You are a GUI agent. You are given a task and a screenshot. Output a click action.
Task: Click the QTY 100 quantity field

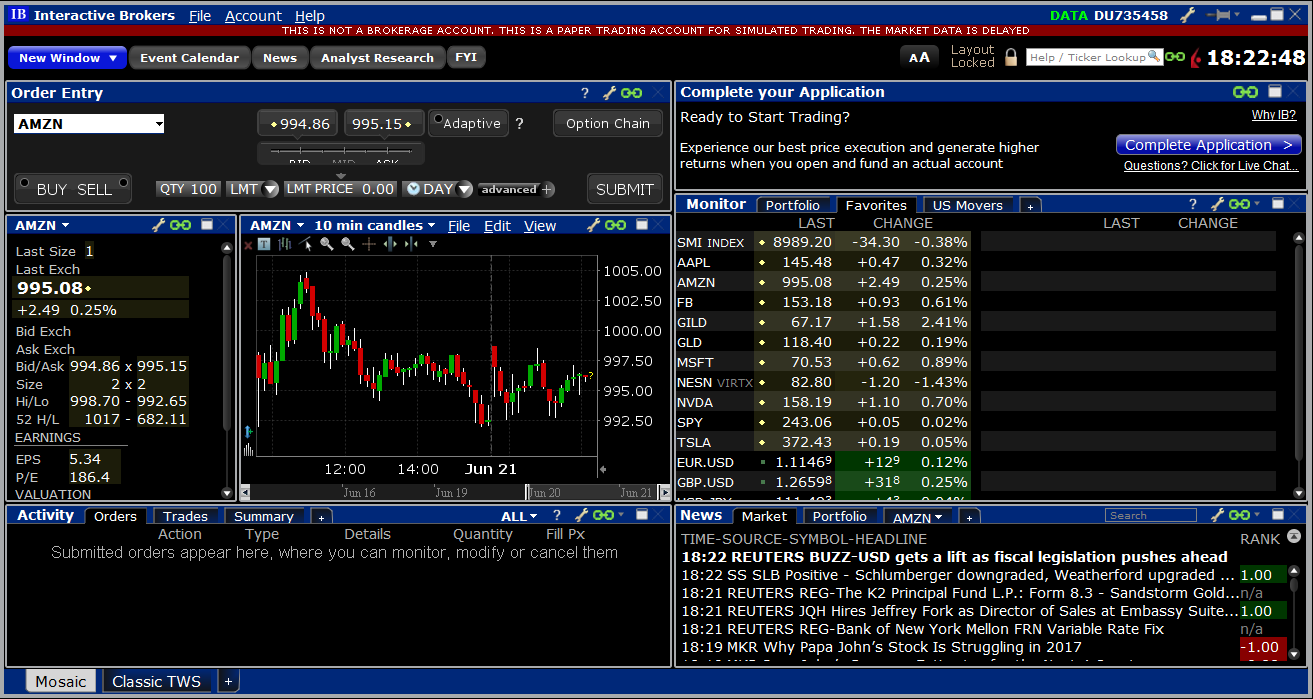click(x=188, y=189)
